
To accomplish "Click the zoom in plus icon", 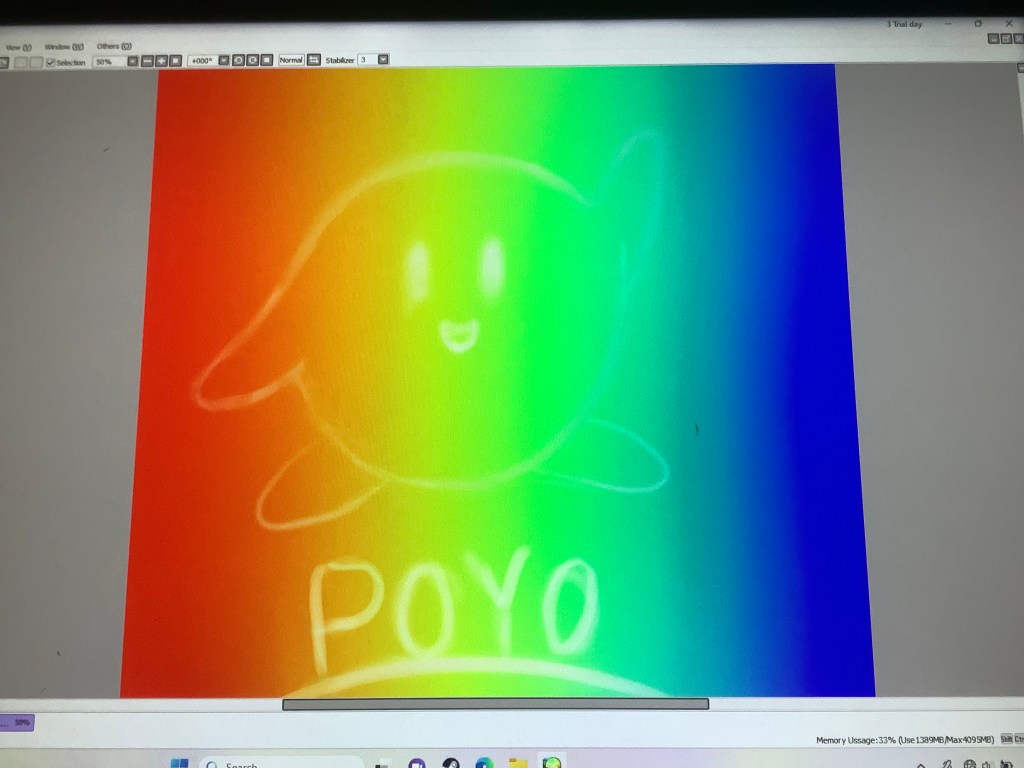I will point(160,61).
